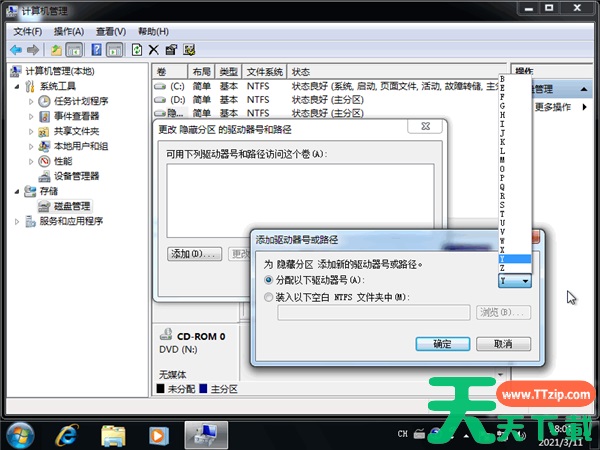Select 分配以下驱动器号 radio button

(x=269, y=281)
